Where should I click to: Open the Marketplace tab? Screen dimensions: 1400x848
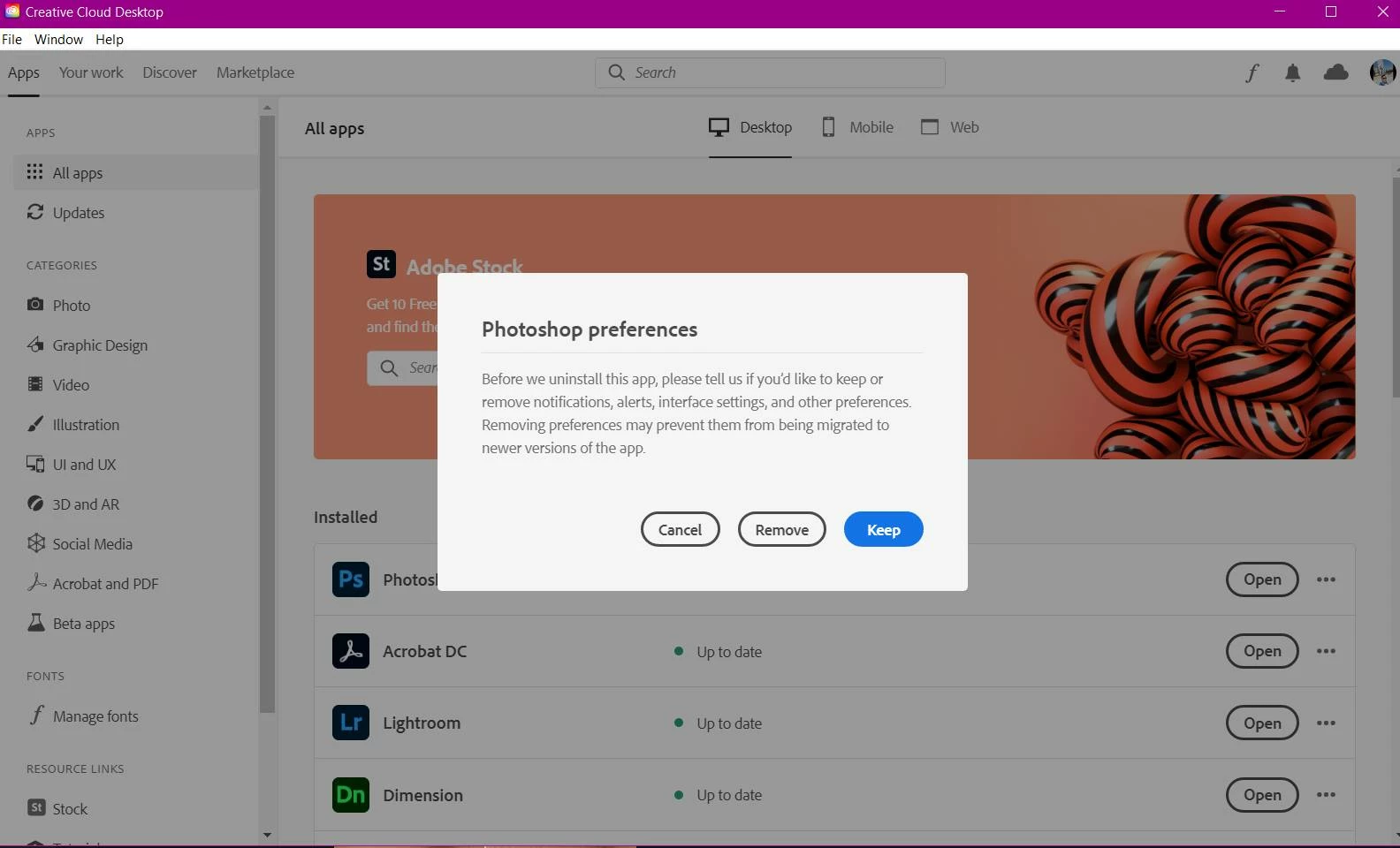[255, 72]
